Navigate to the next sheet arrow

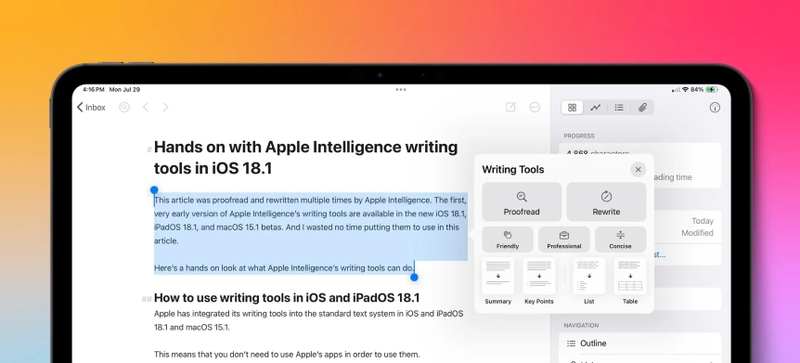point(165,107)
